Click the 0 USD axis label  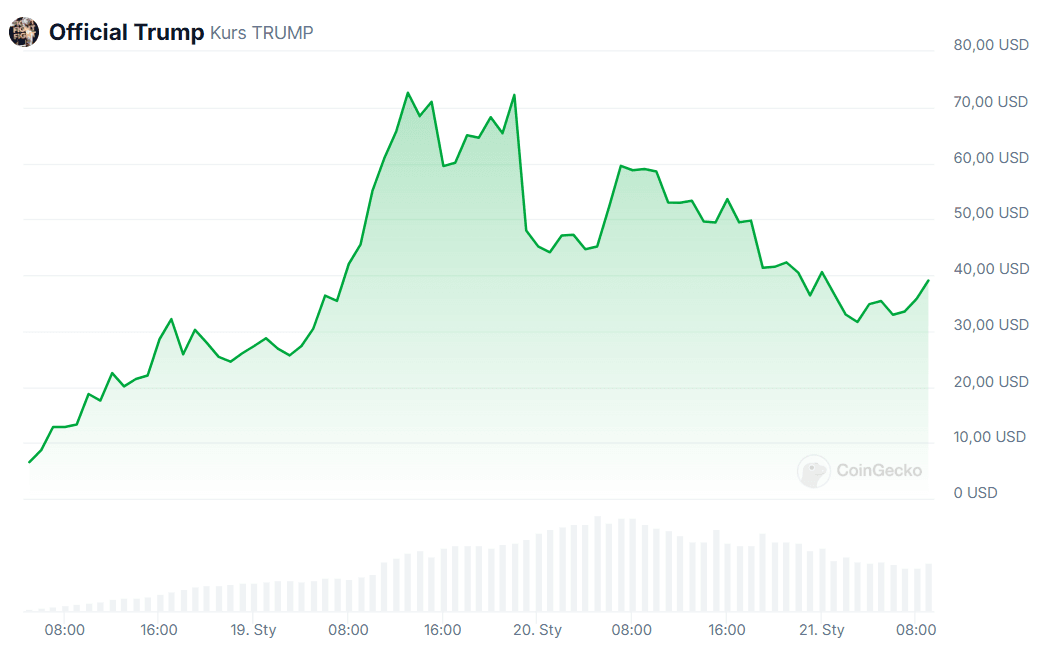click(975, 493)
